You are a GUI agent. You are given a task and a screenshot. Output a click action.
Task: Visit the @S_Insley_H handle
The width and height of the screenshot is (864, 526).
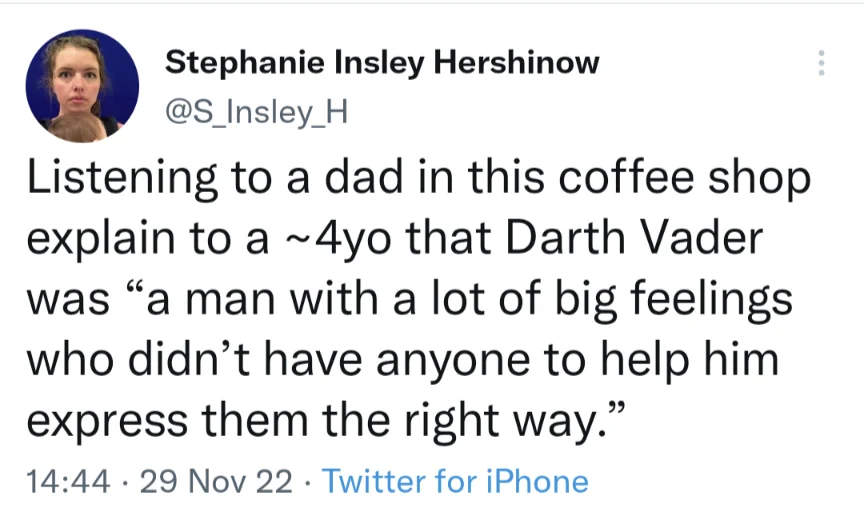click(257, 112)
